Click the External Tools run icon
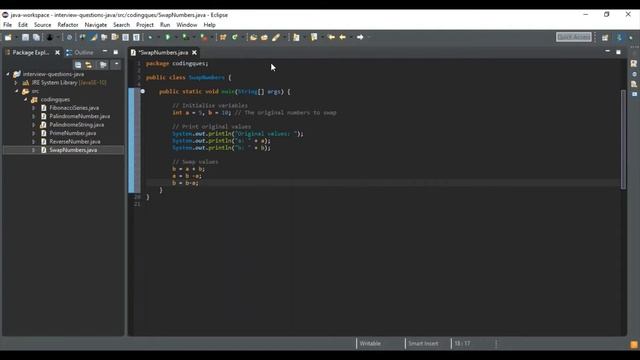The height and width of the screenshot is (360, 640). 204,37
